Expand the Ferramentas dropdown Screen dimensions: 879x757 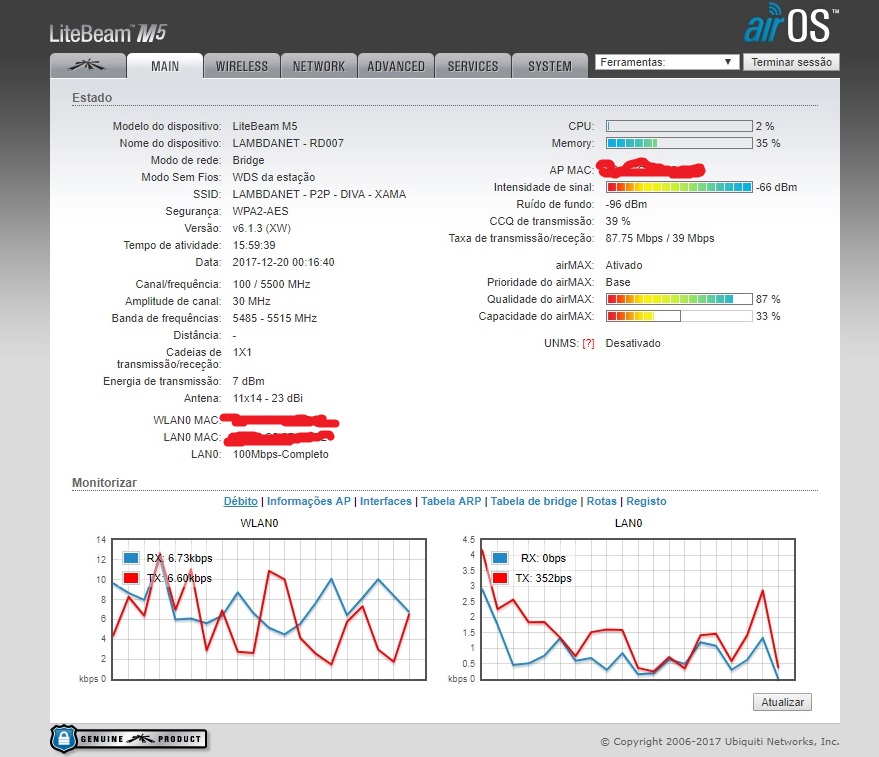click(x=667, y=62)
